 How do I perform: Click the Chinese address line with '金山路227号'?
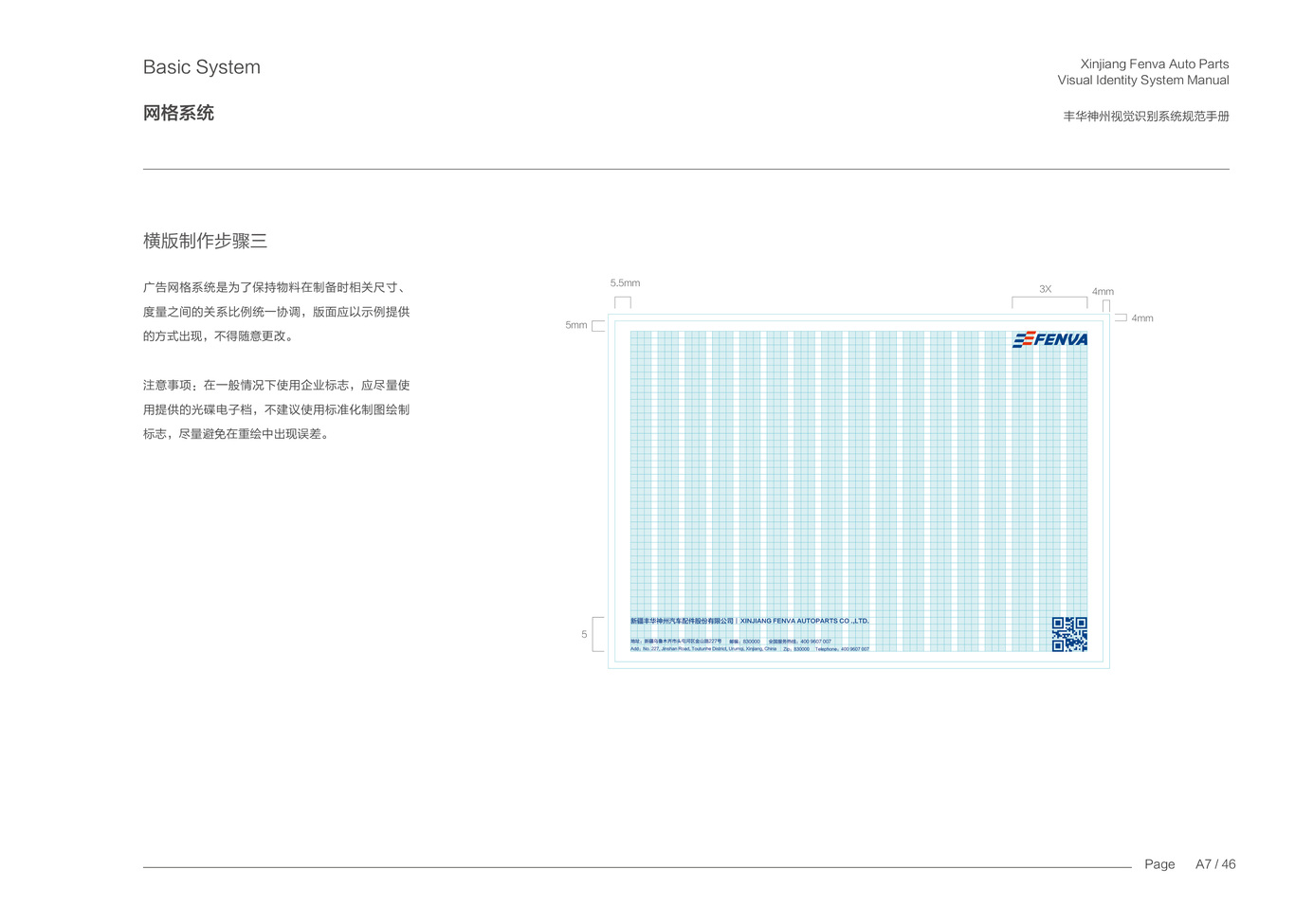pos(676,642)
